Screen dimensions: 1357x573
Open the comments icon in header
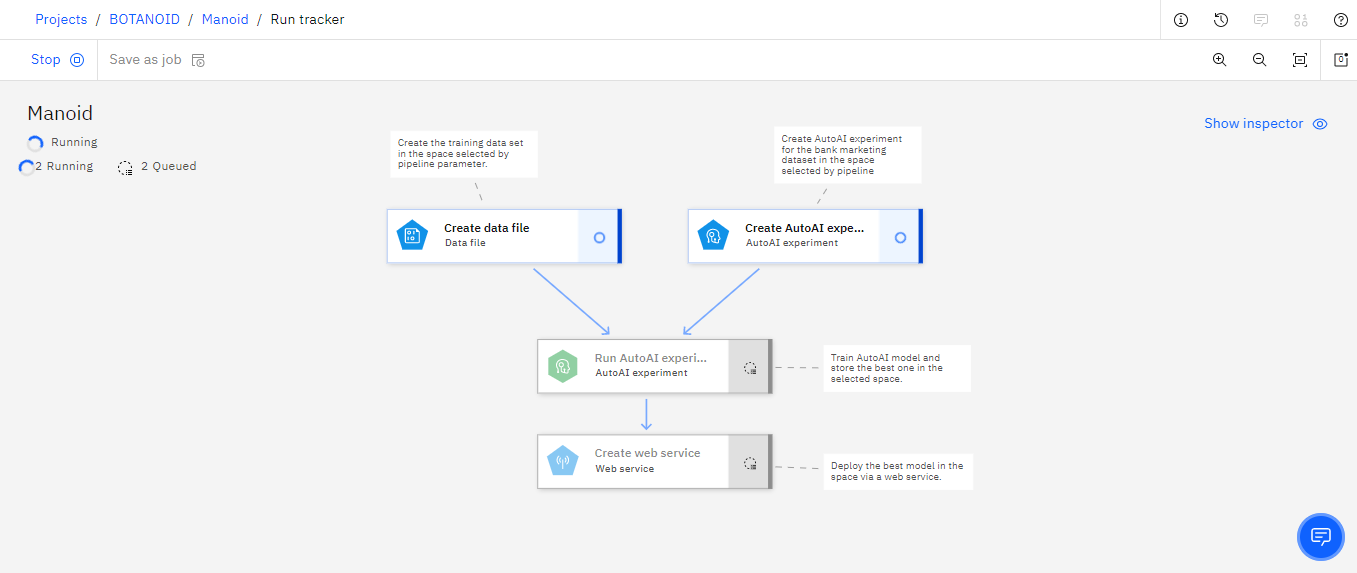coord(1261,20)
